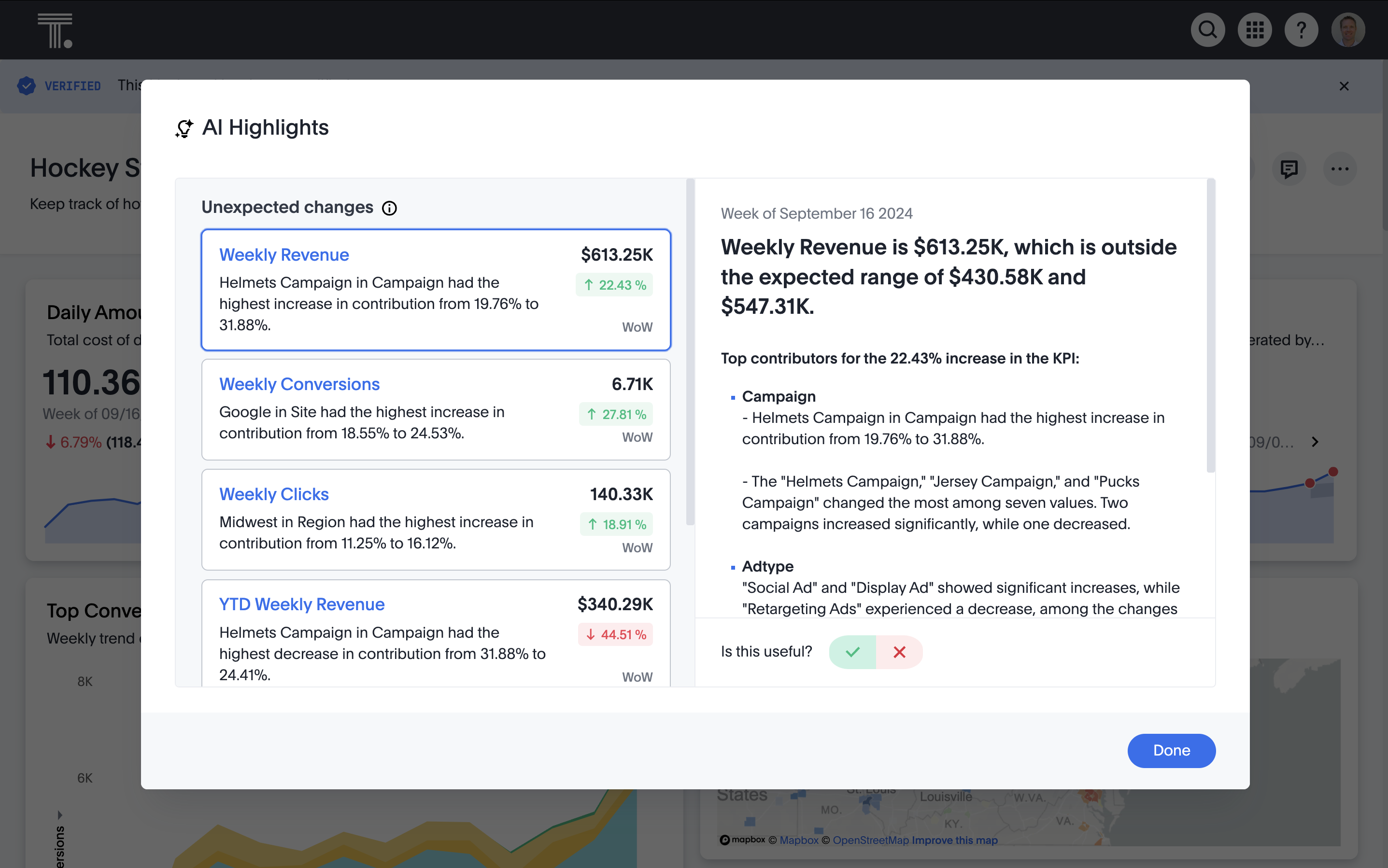Click the 18.91 % increase badge
This screenshot has height=868, width=1388.
pos(616,524)
